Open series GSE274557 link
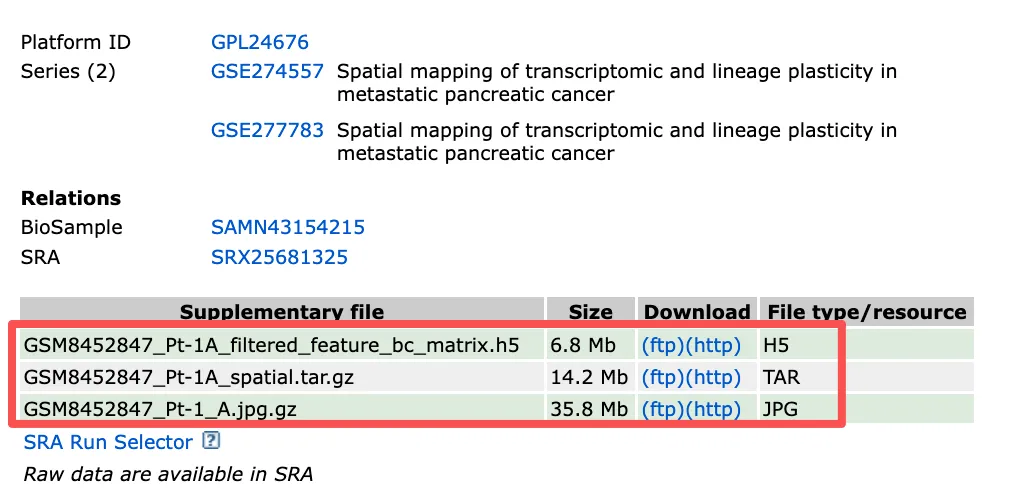 point(267,72)
